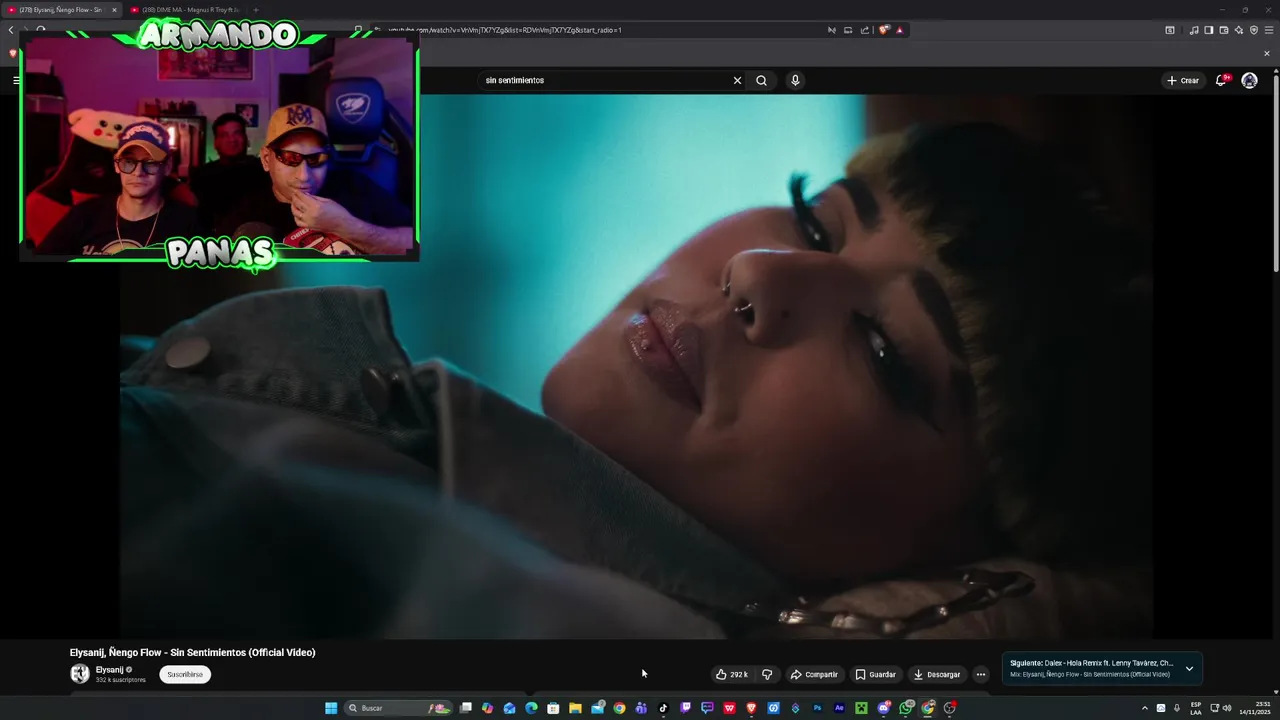Screen dimensions: 1280x720
Task: Dismiss the infobar with its X button
Action: point(1267,53)
